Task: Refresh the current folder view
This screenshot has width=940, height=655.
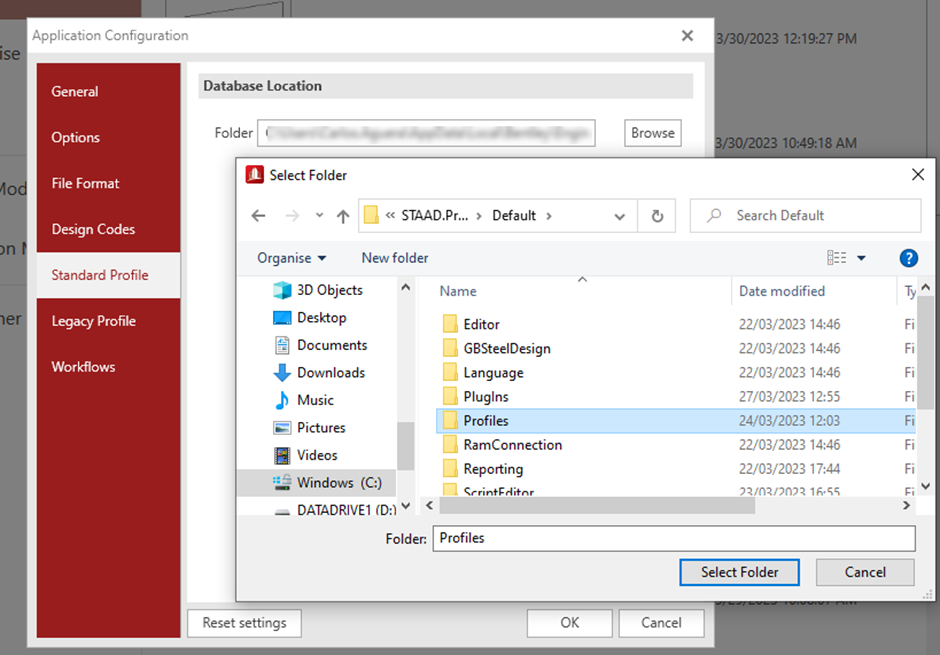Action: (x=657, y=216)
